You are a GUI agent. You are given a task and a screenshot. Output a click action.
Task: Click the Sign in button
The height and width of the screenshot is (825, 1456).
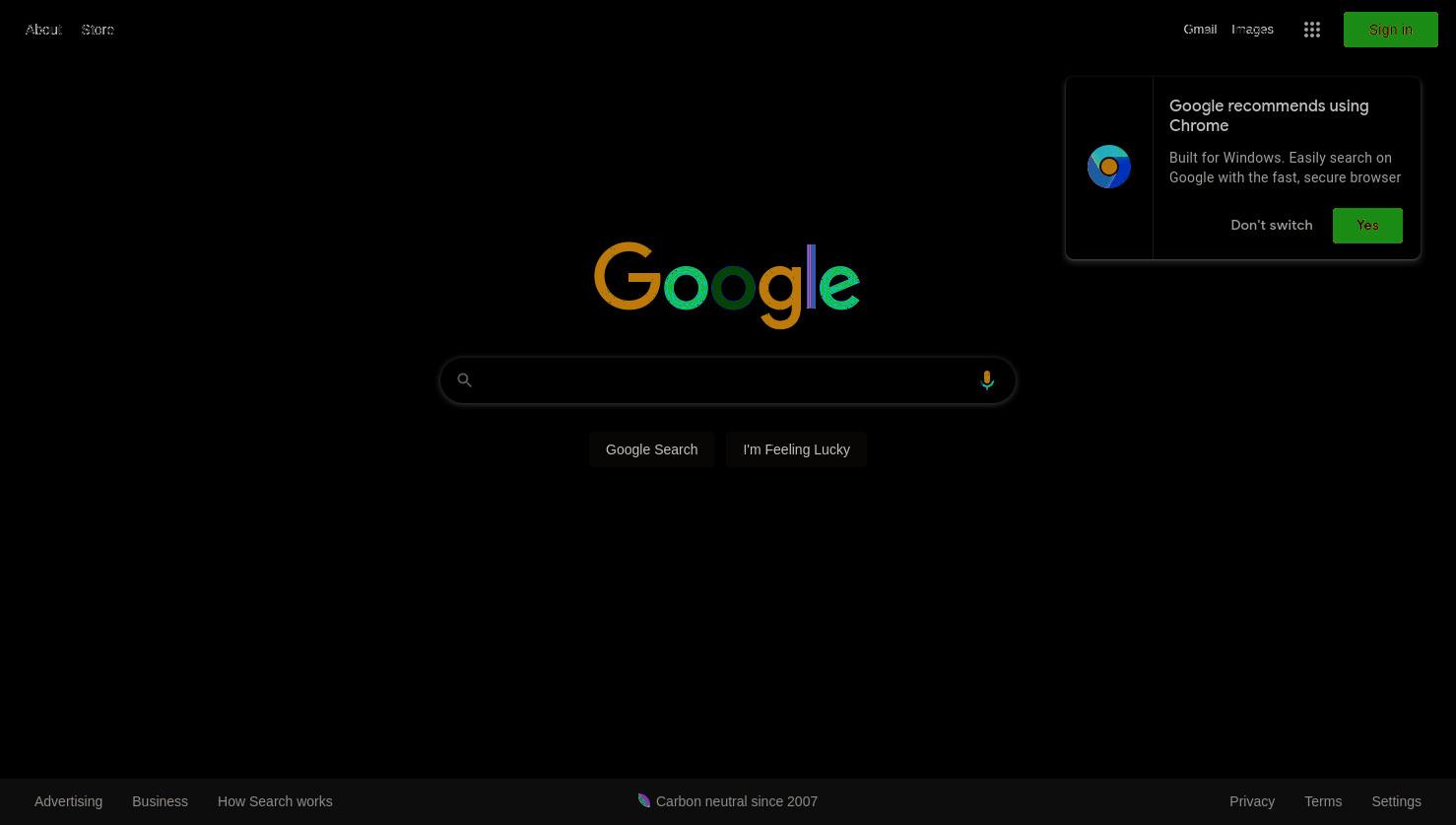point(1390,30)
